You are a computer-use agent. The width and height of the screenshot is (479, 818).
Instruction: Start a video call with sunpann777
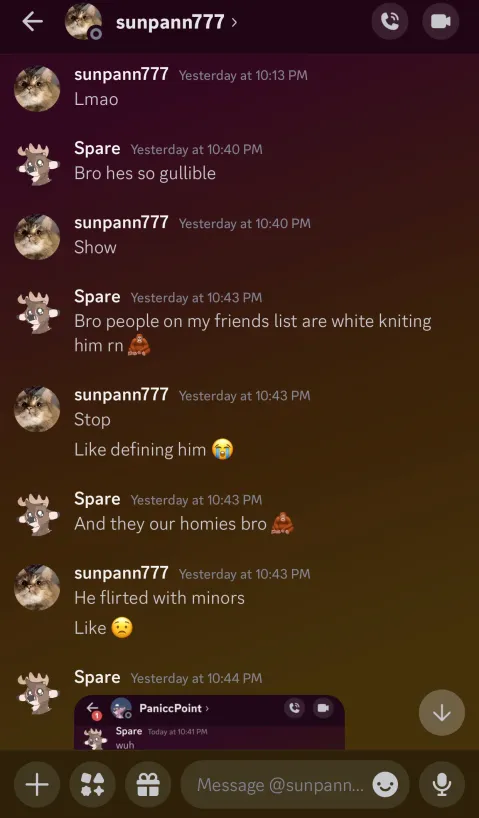coord(440,22)
